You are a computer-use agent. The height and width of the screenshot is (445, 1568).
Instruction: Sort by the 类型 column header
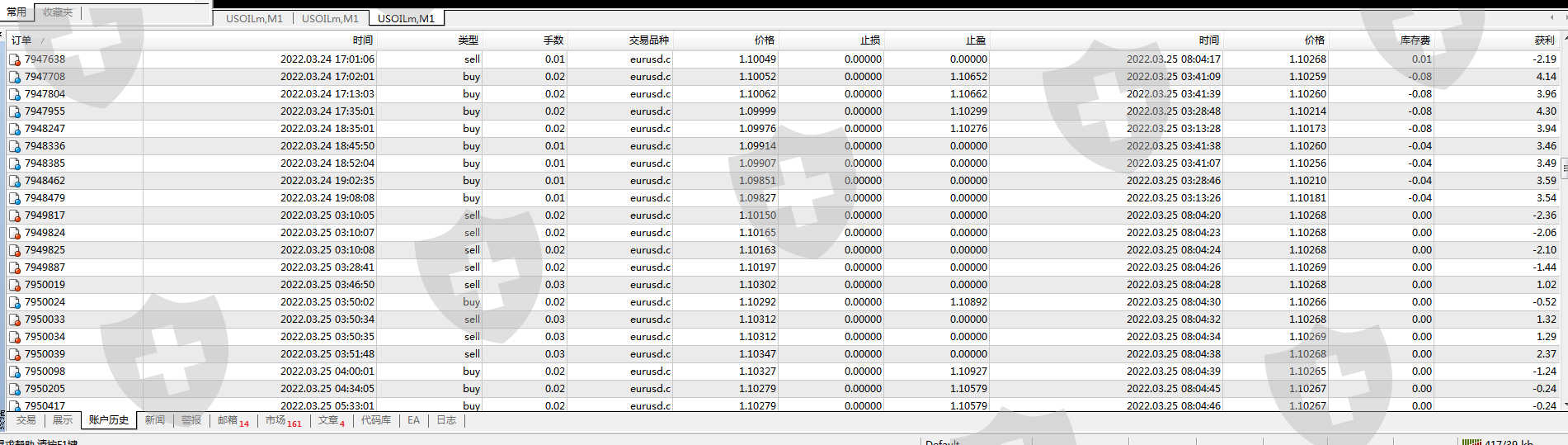point(468,40)
